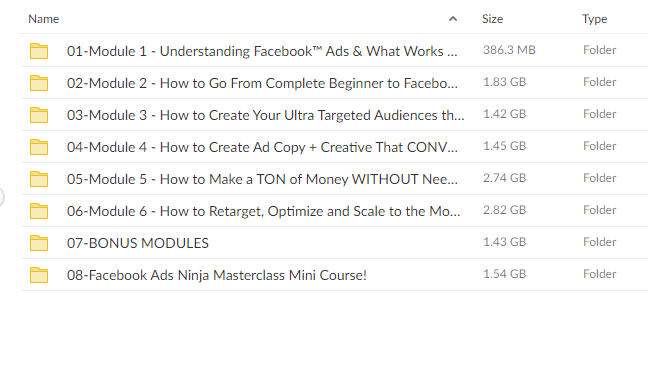Open the 07-BONUS MODULES folder name
Image resolution: width=648 pixels, height=378 pixels.
coord(138,243)
